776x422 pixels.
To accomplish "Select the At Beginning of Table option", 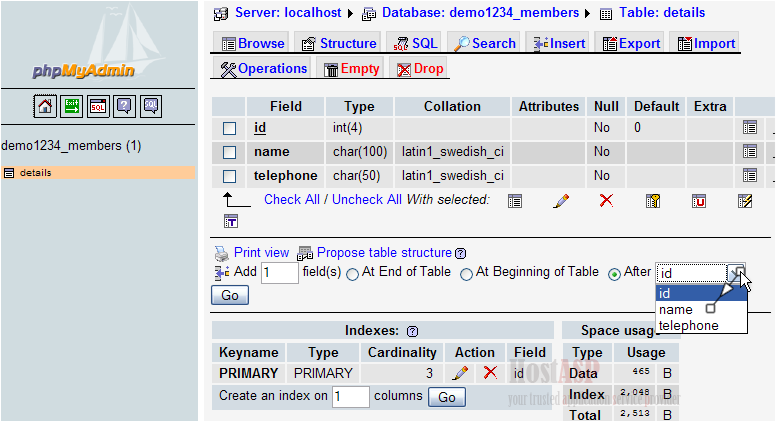I will point(466,274).
